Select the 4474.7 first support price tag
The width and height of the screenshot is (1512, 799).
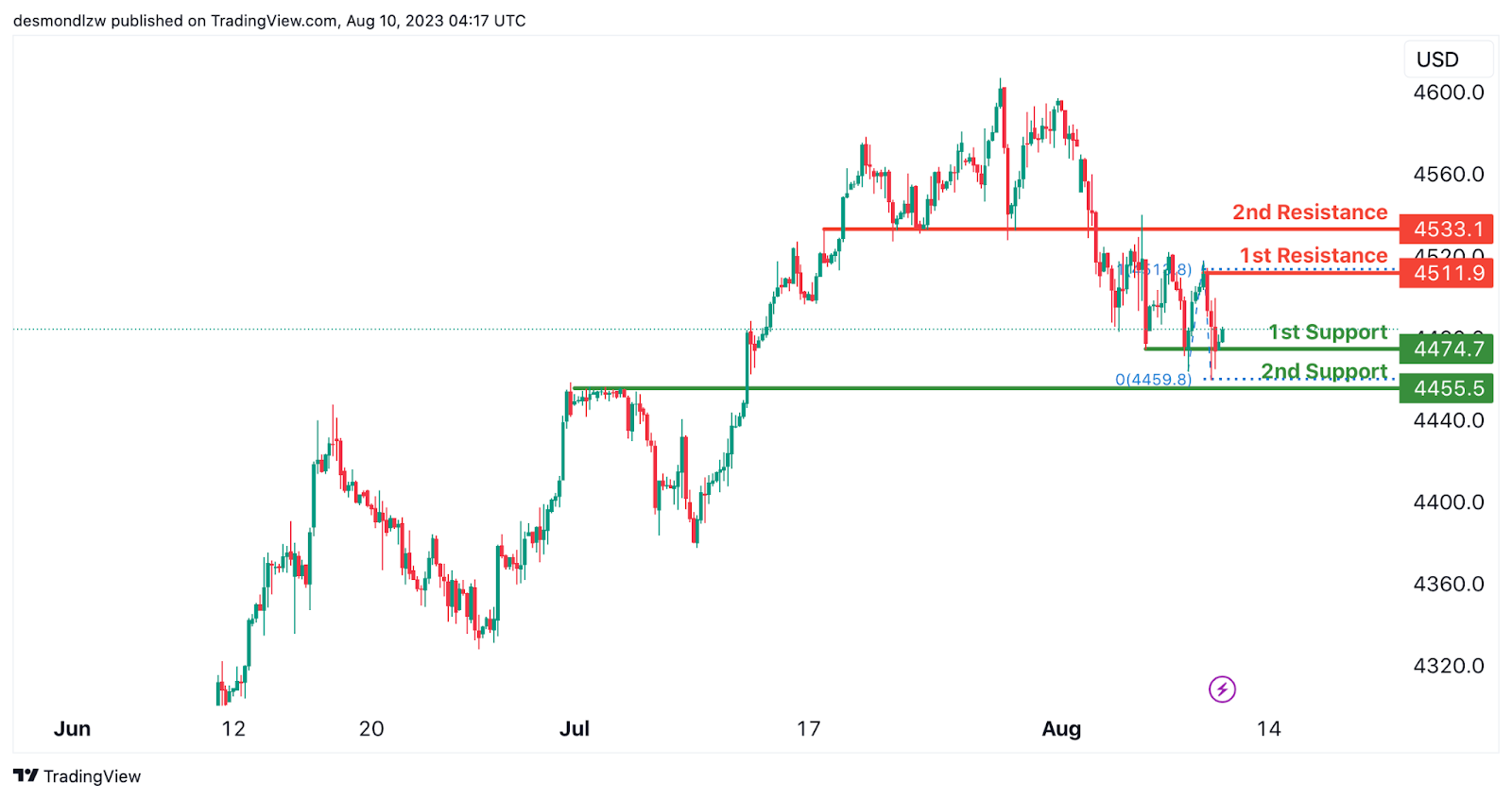1447,349
